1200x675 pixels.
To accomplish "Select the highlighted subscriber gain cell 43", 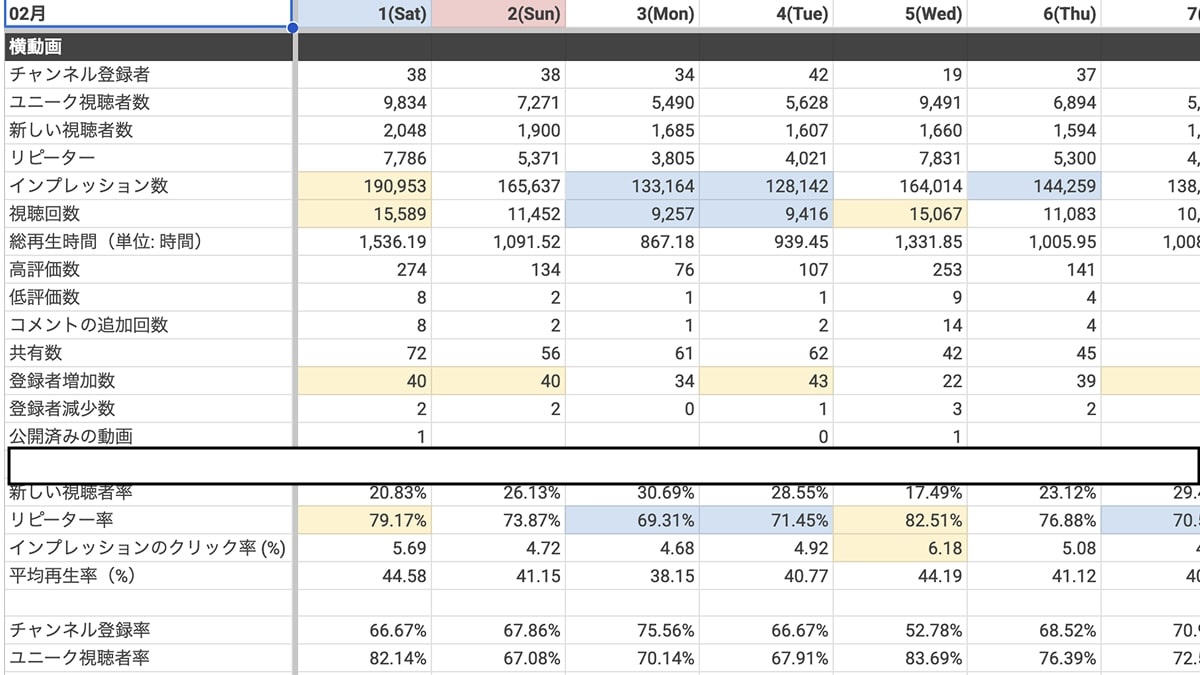I will (x=767, y=381).
